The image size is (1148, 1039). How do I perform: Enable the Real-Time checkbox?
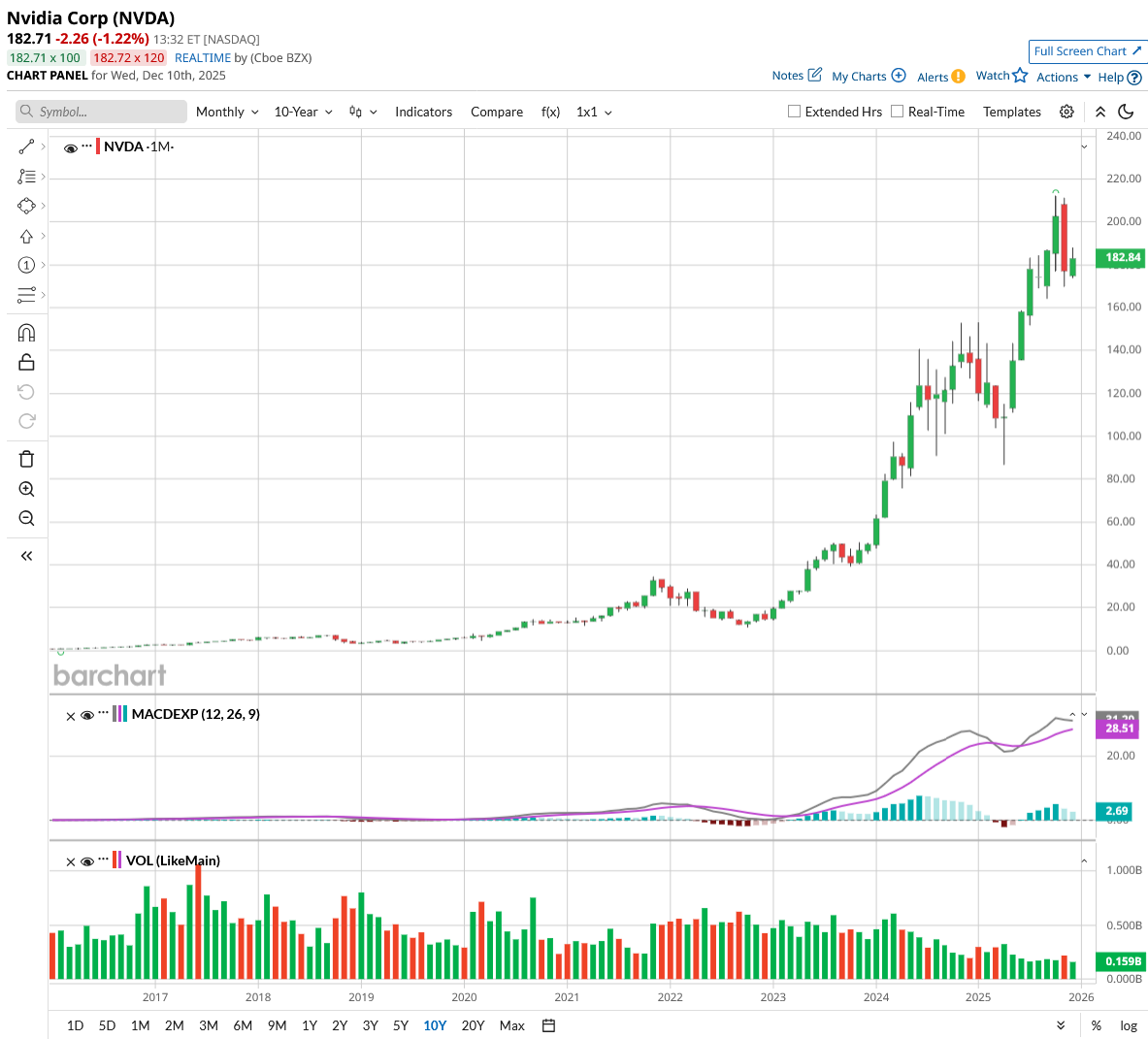click(897, 112)
